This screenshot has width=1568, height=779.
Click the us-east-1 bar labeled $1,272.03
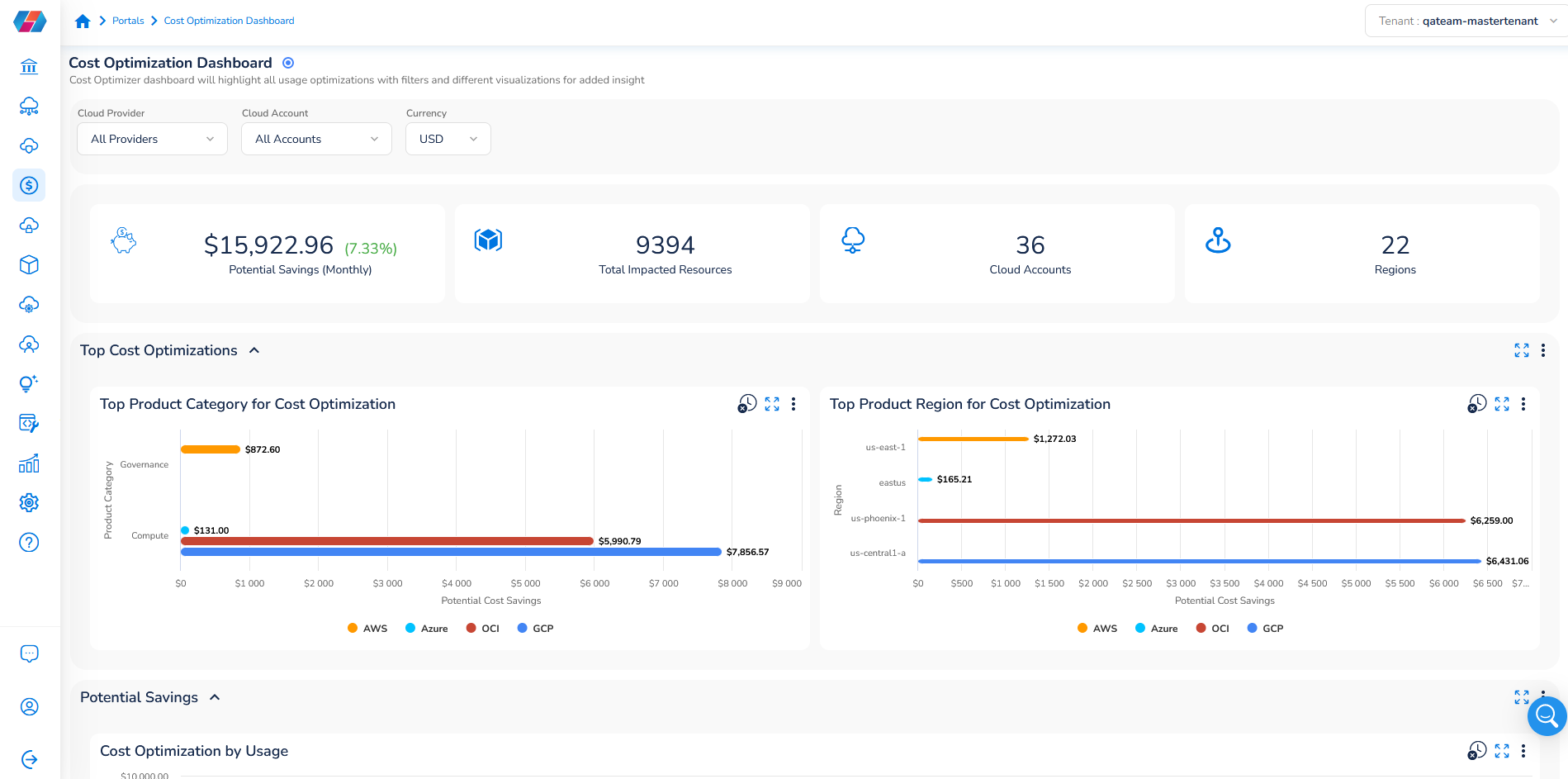pyautogui.click(x=973, y=439)
